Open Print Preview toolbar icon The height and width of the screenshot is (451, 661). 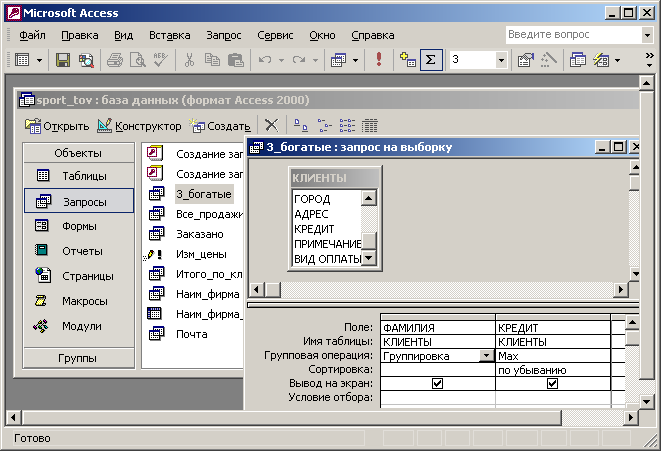click(137, 60)
